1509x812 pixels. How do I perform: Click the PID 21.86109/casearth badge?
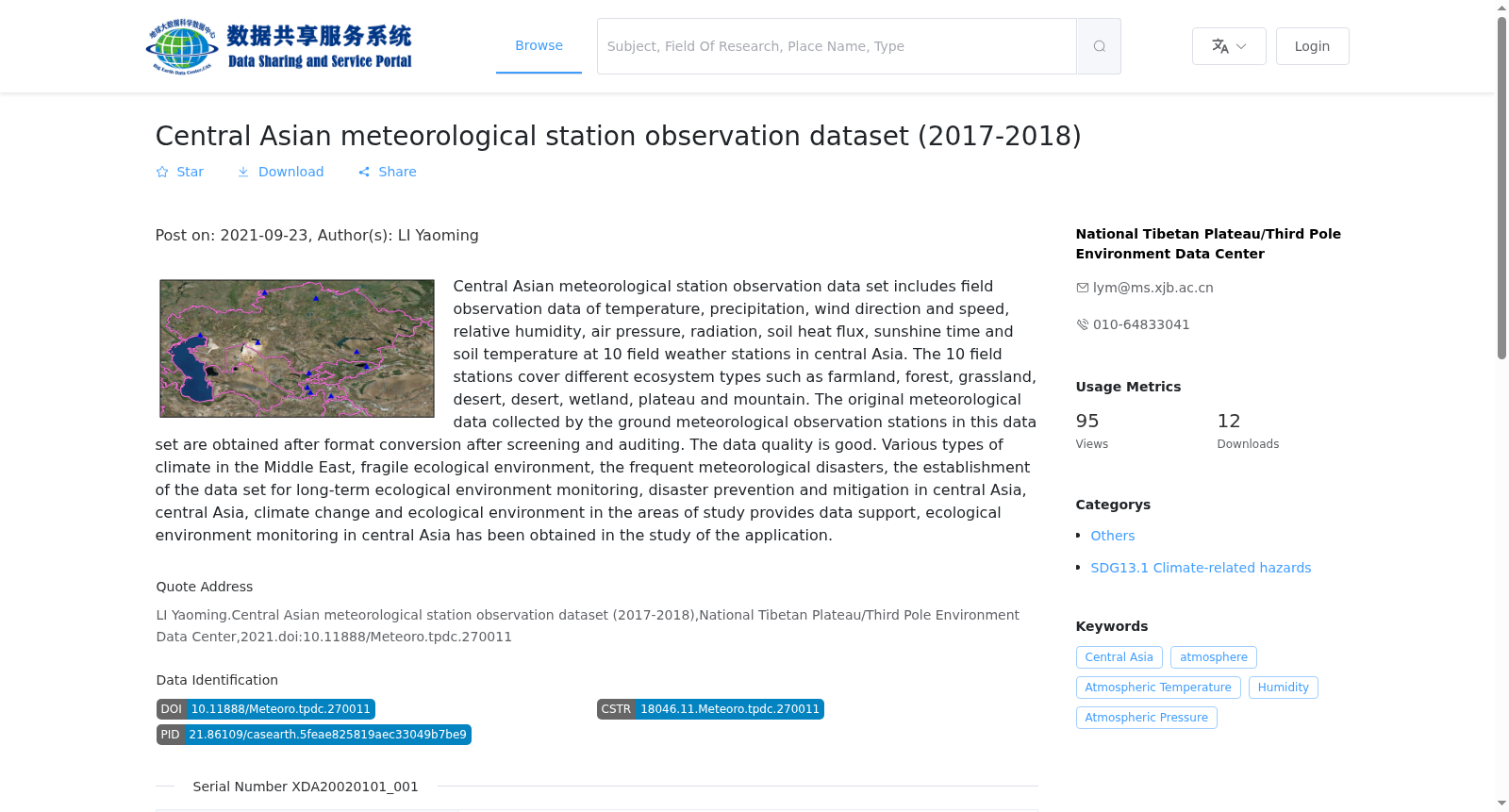click(314, 735)
